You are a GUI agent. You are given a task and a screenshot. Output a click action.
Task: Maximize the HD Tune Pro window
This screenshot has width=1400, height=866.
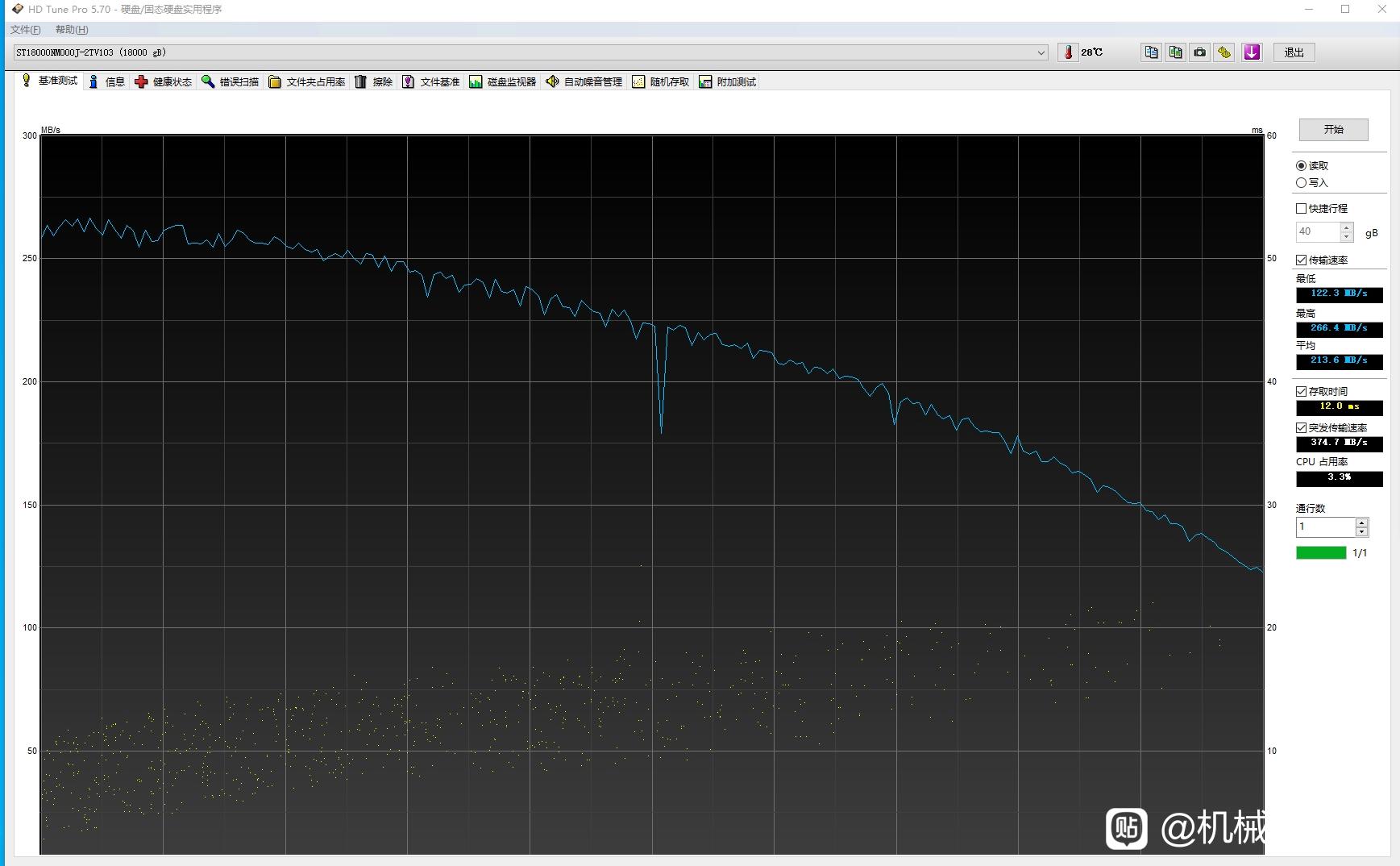click(1345, 10)
